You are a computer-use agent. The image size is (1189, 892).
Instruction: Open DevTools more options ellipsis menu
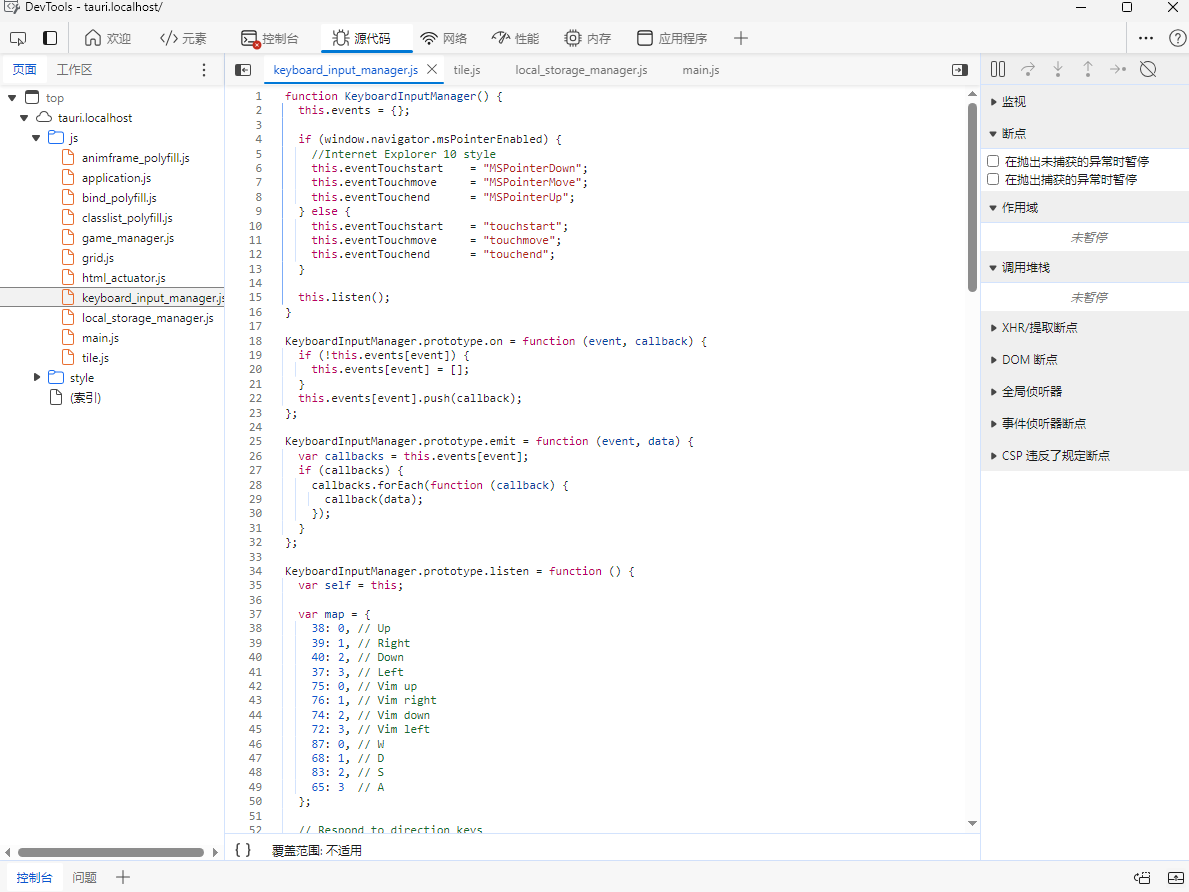coord(1146,38)
